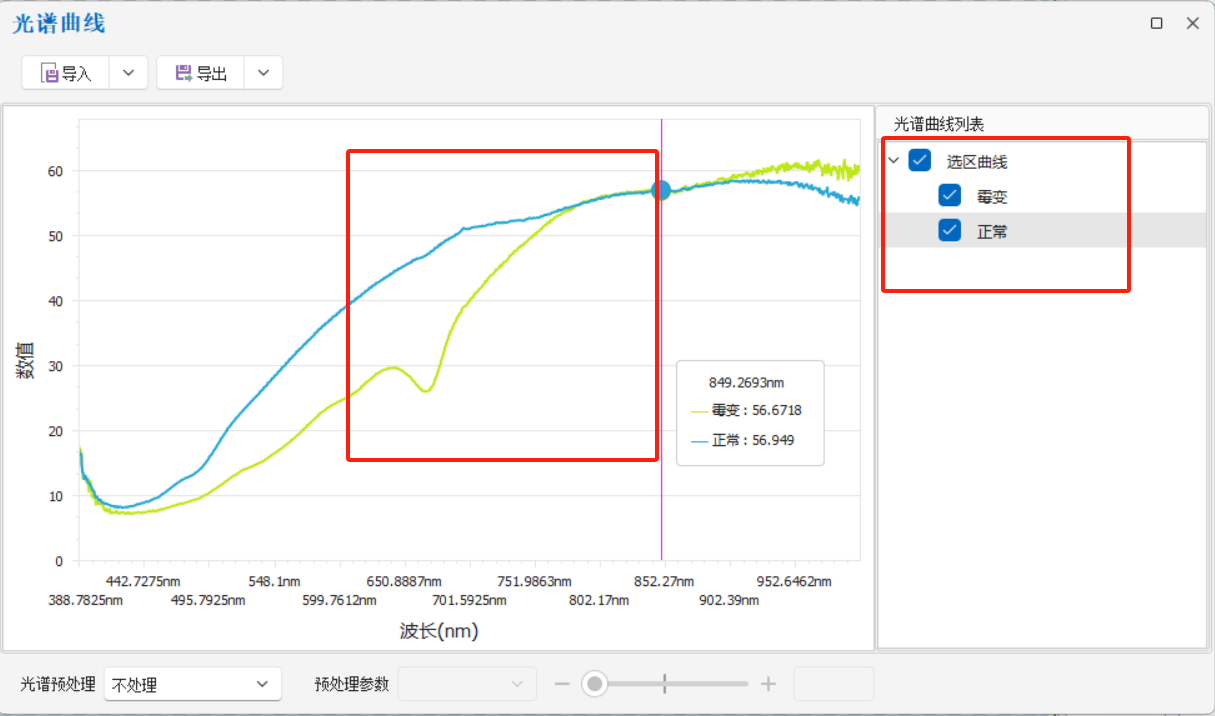Viewport: 1215px width, 716px height.
Task: Close the 光谱曲线 window
Action: coord(1192,23)
